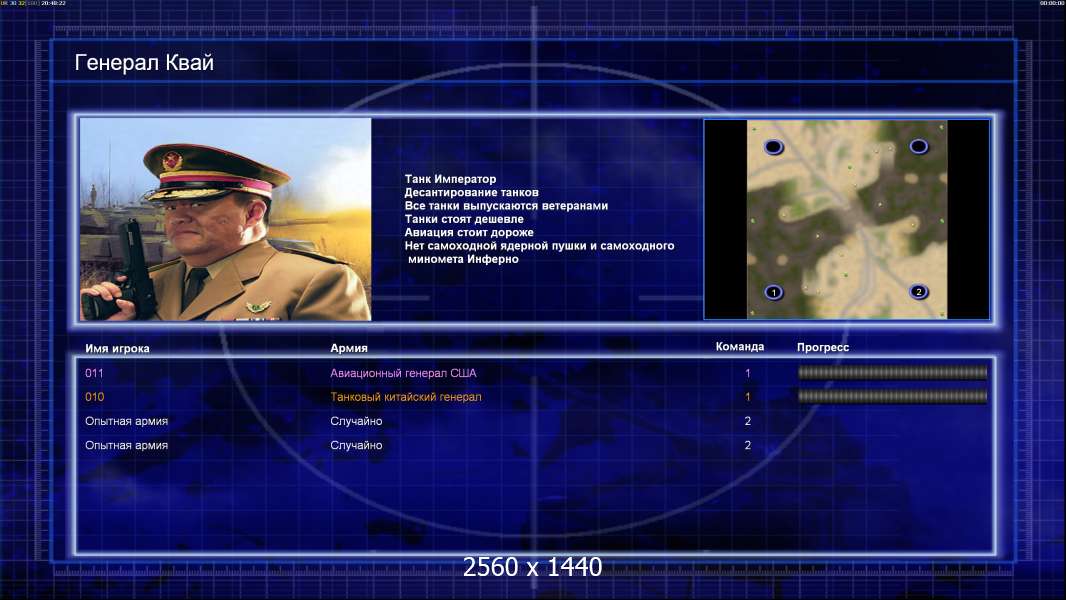Click 'Случайно' in the first Опытная армия row
The width and height of the screenshot is (1066, 600).
point(356,421)
